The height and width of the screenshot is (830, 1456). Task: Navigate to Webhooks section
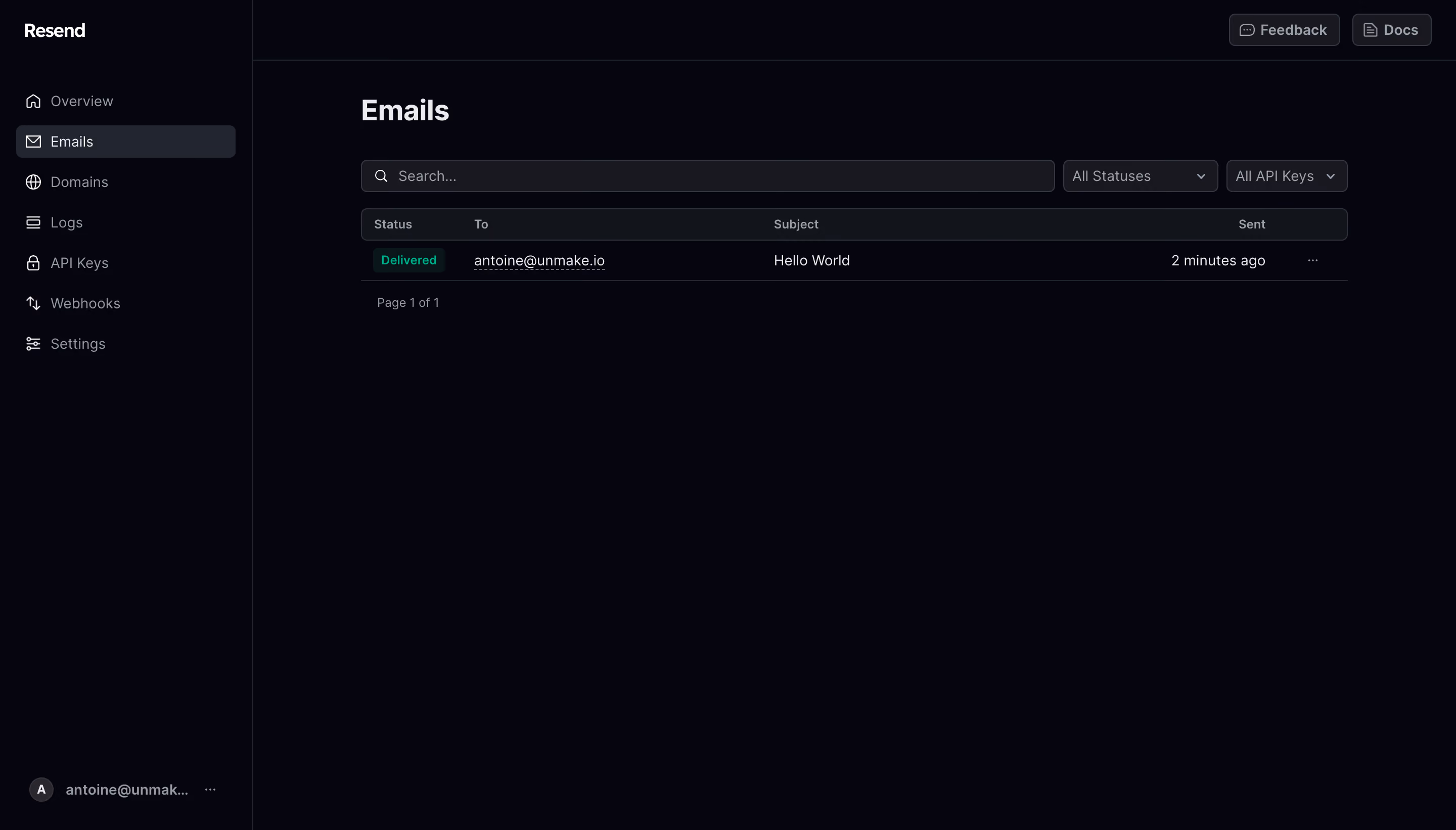(x=85, y=303)
